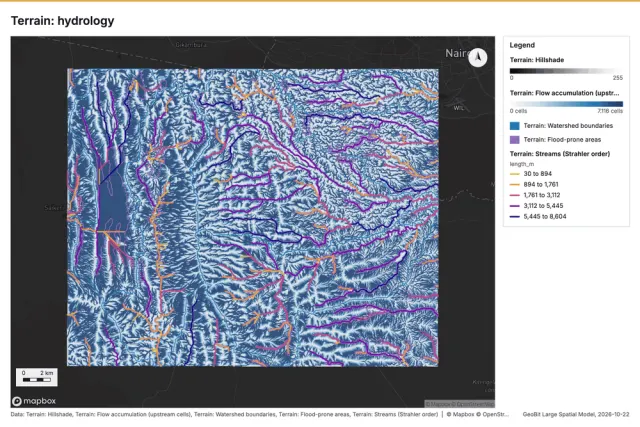Click the 'Terrain: Hillshade' legend label

pyautogui.click(x=537, y=60)
